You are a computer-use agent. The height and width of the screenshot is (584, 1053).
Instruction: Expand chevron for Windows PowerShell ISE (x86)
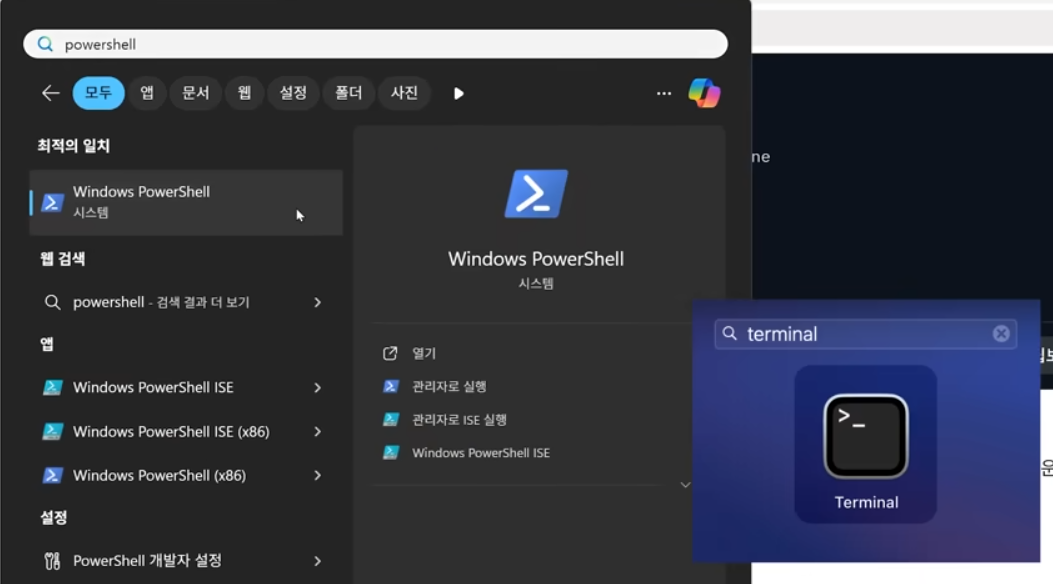tap(318, 432)
